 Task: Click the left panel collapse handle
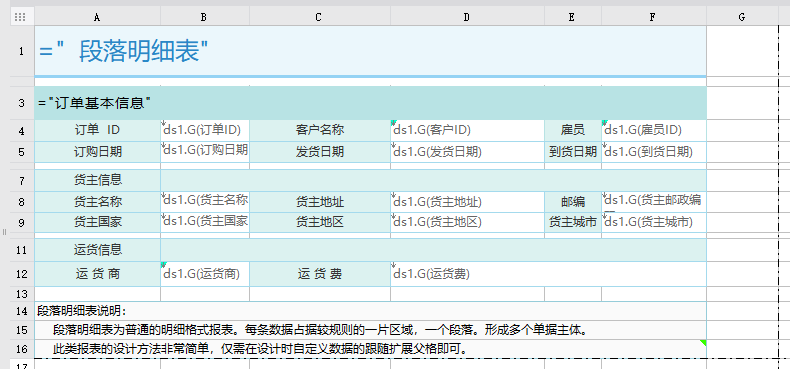point(4,232)
